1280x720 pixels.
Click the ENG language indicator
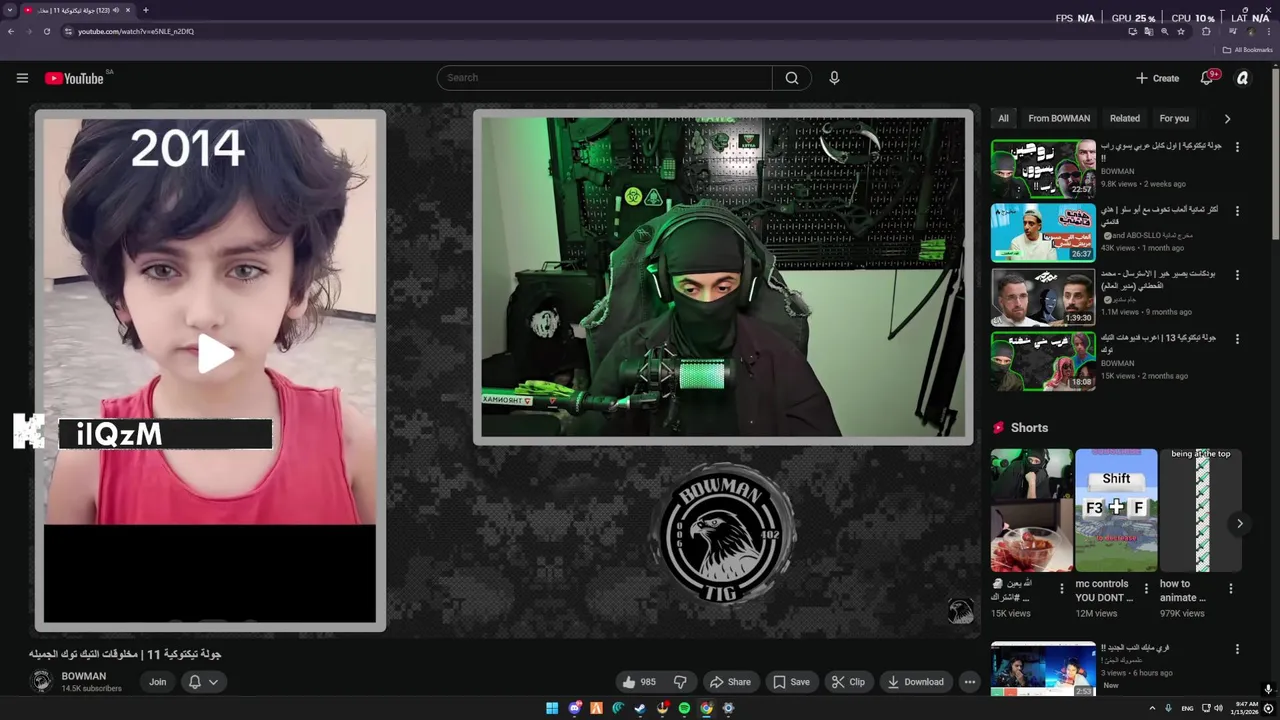tap(1187, 708)
